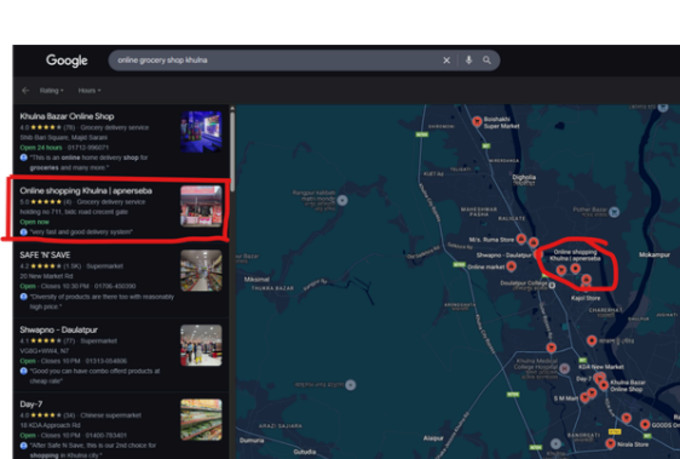
Task: Click the Day-7 shelf photo thumbnail
Action: pos(201,420)
